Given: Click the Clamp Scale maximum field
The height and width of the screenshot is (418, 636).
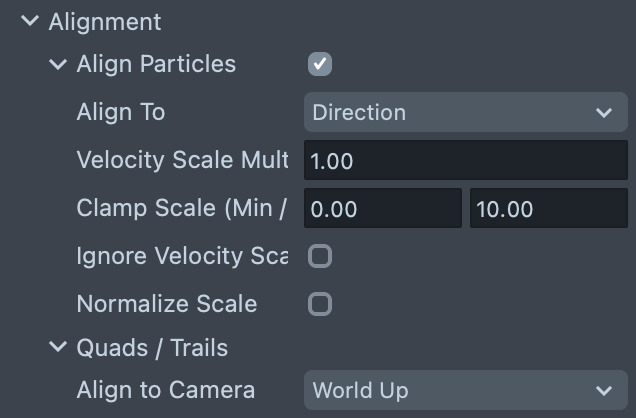Looking at the screenshot, I should point(548,209).
